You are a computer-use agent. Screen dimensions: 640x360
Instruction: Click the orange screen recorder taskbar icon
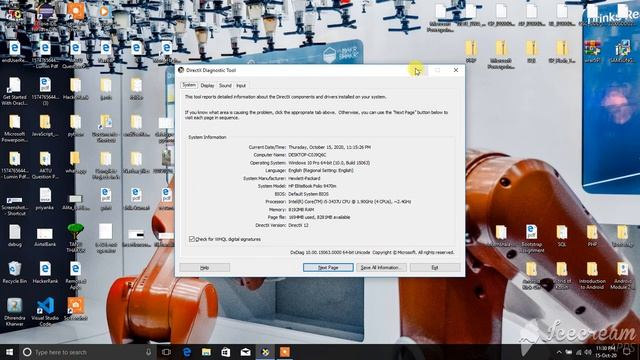(284, 352)
